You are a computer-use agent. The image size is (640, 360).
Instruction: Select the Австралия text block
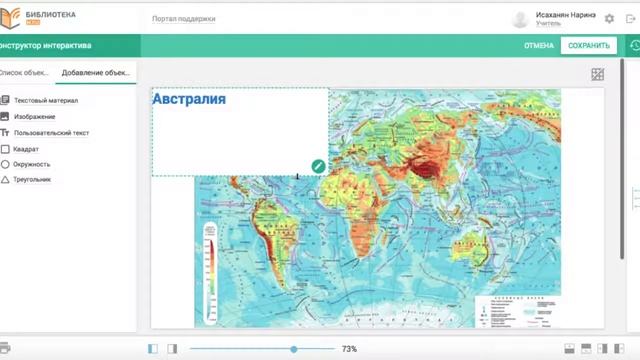point(240,132)
